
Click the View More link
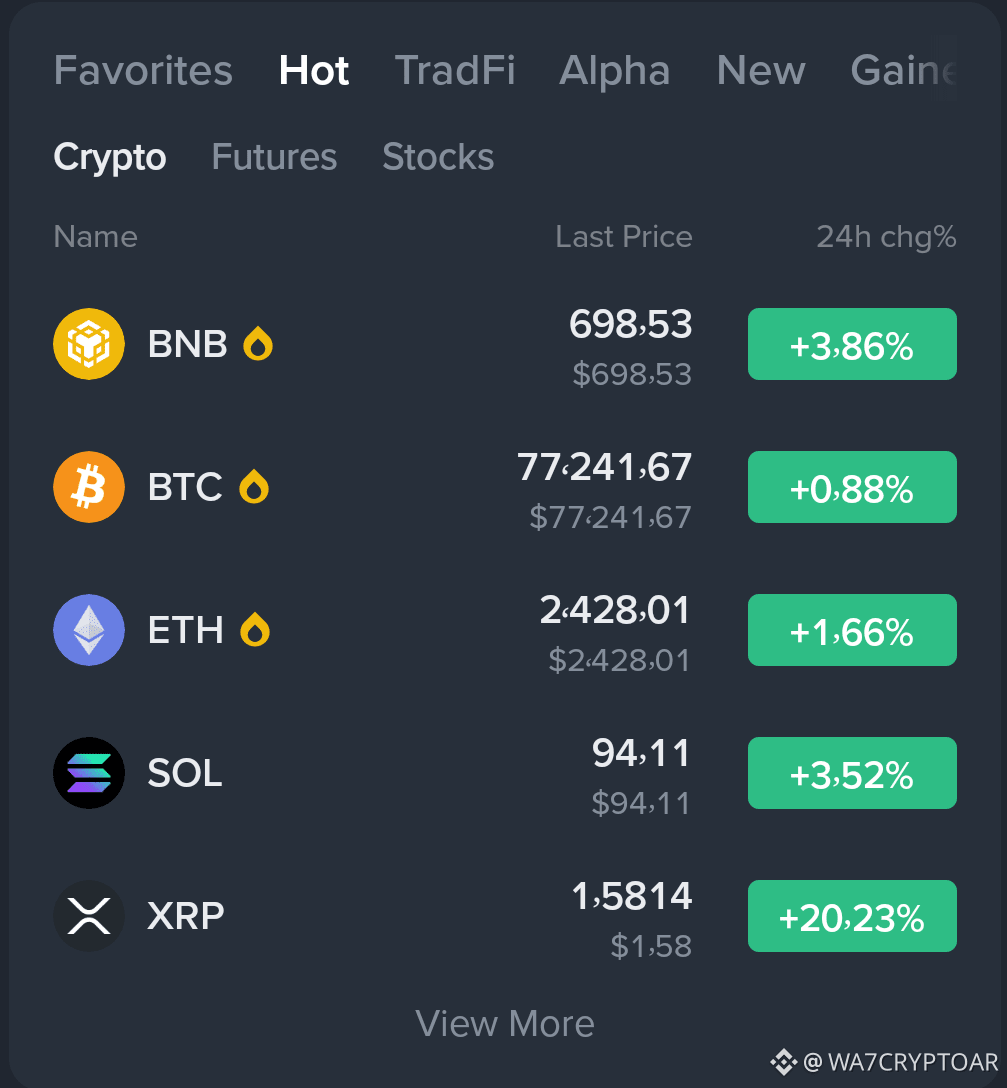coord(505,1023)
